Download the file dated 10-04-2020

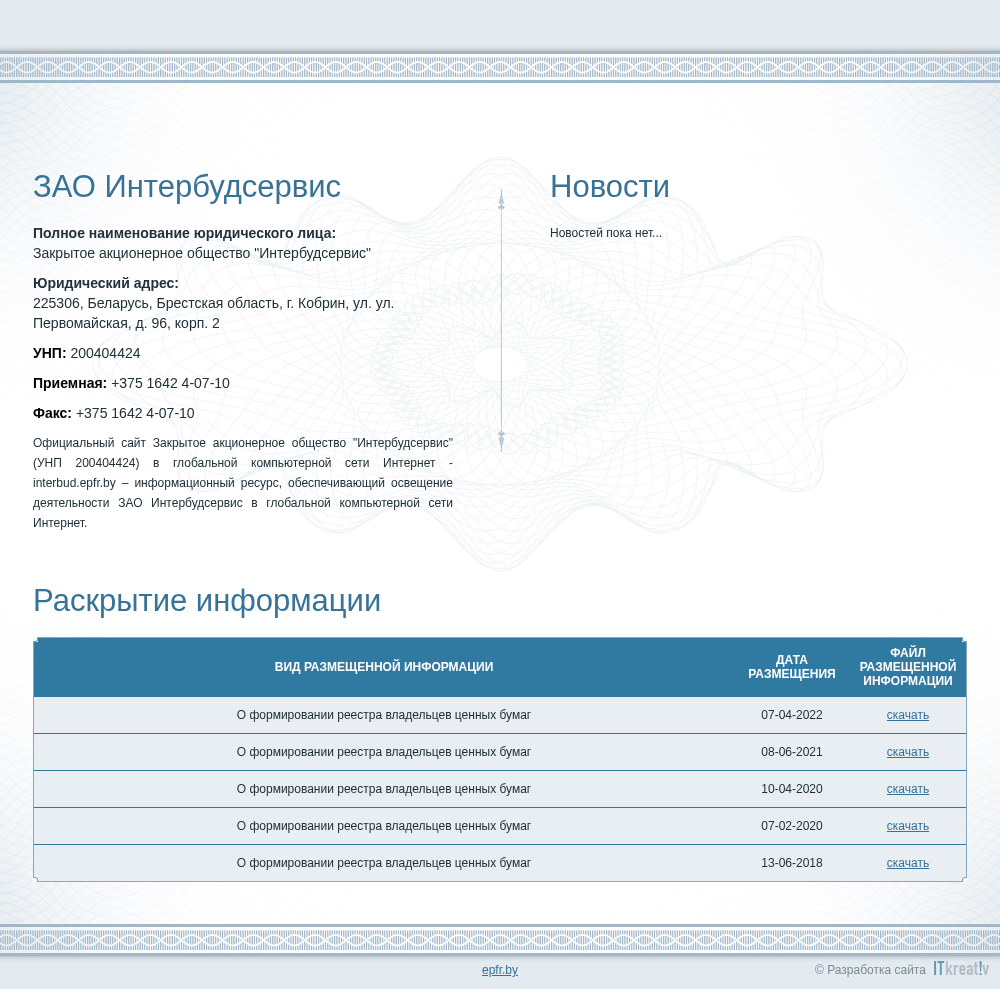tap(907, 789)
